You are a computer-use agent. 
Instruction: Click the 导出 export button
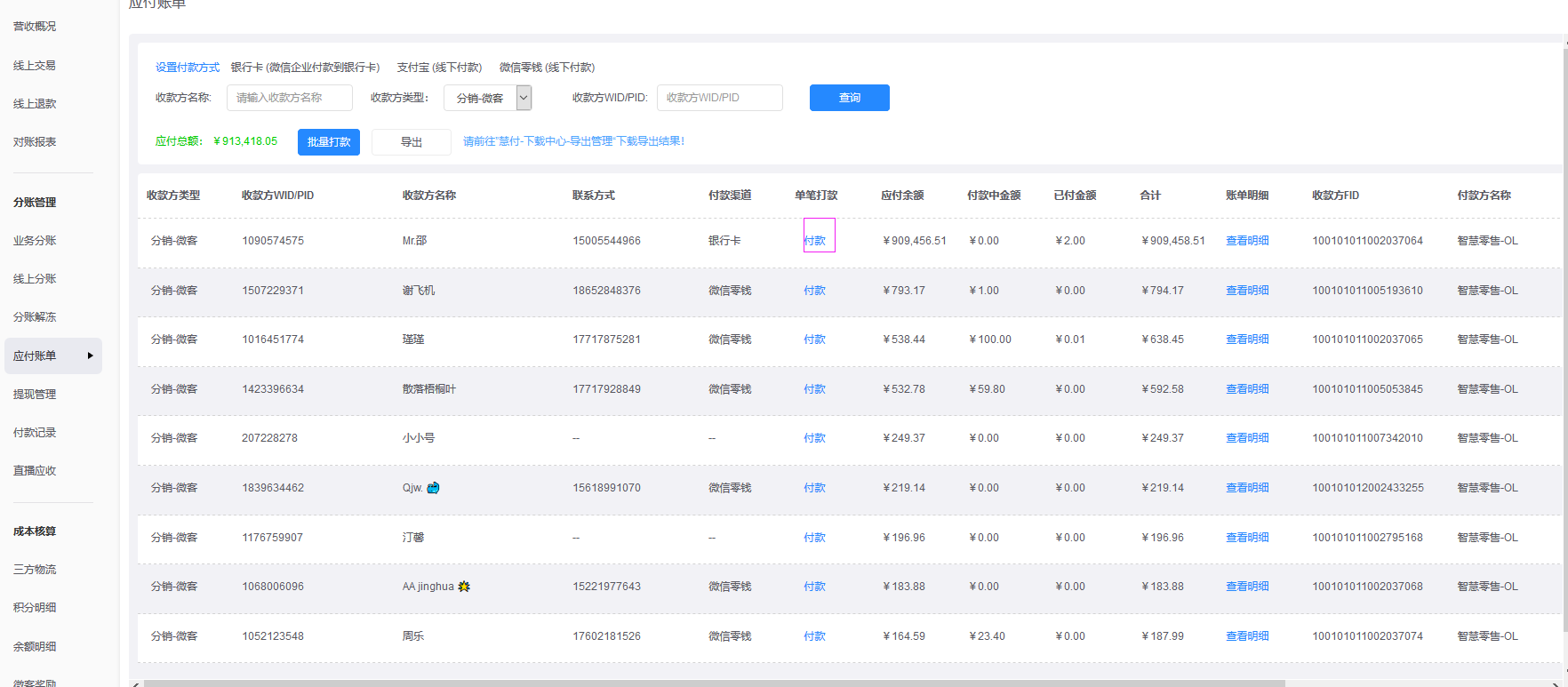(x=411, y=142)
